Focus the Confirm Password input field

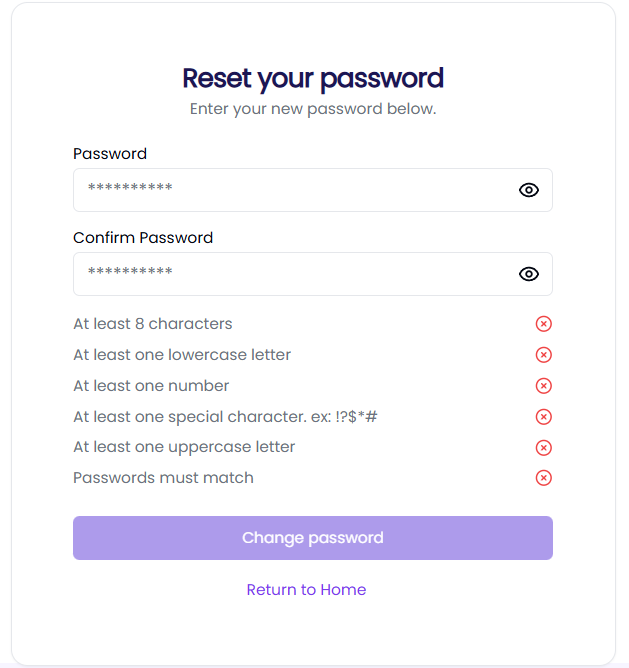[x=313, y=274]
